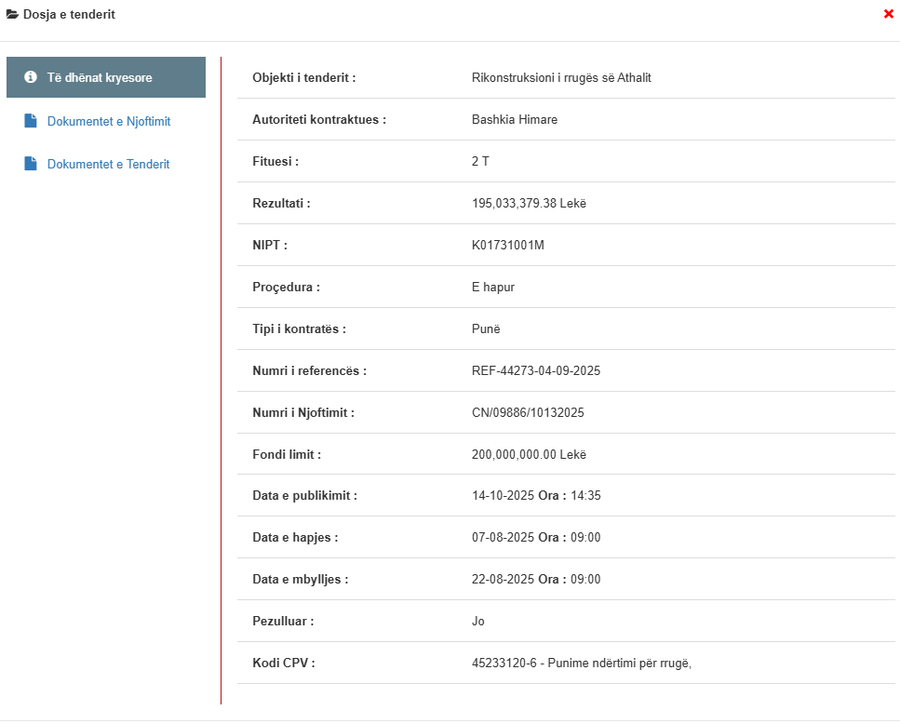Click the closing date 22-08-2025
The height and width of the screenshot is (724, 900).
tap(502, 580)
